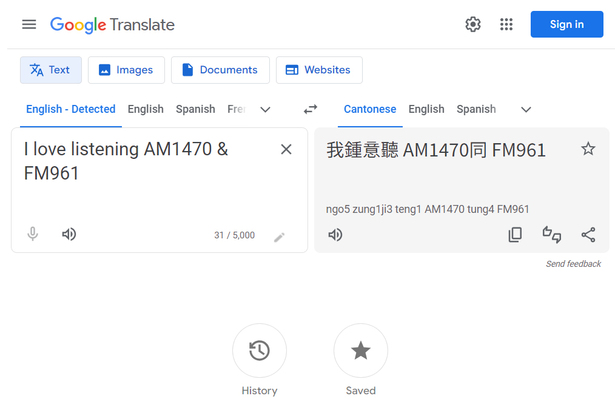Viewport: 615px width, 410px height.
Task: Choose Spanish as target language
Action: point(476,109)
